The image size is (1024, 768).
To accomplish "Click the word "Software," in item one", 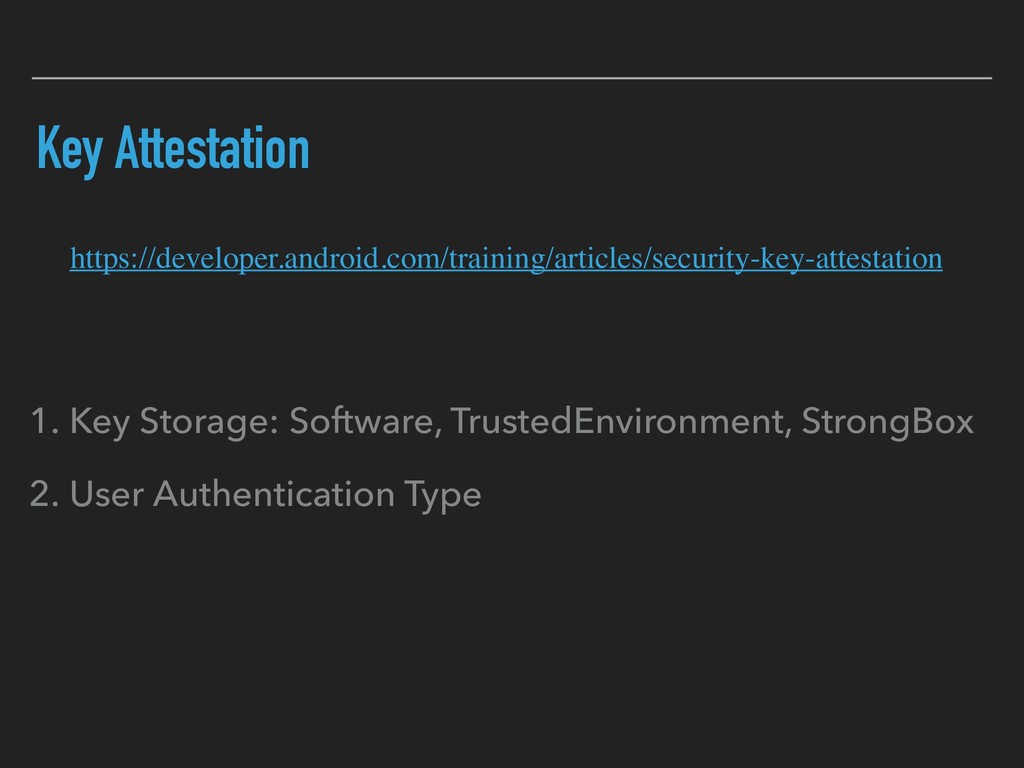I will [x=364, y=424].
